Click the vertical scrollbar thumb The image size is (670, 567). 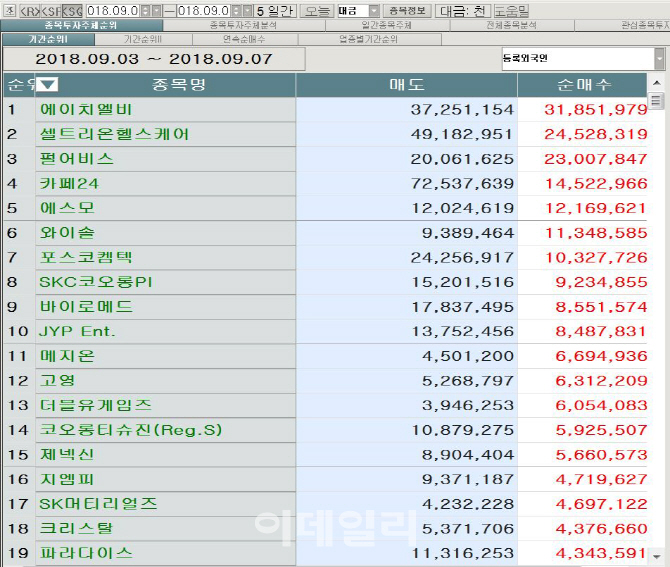tap(656, 101)
